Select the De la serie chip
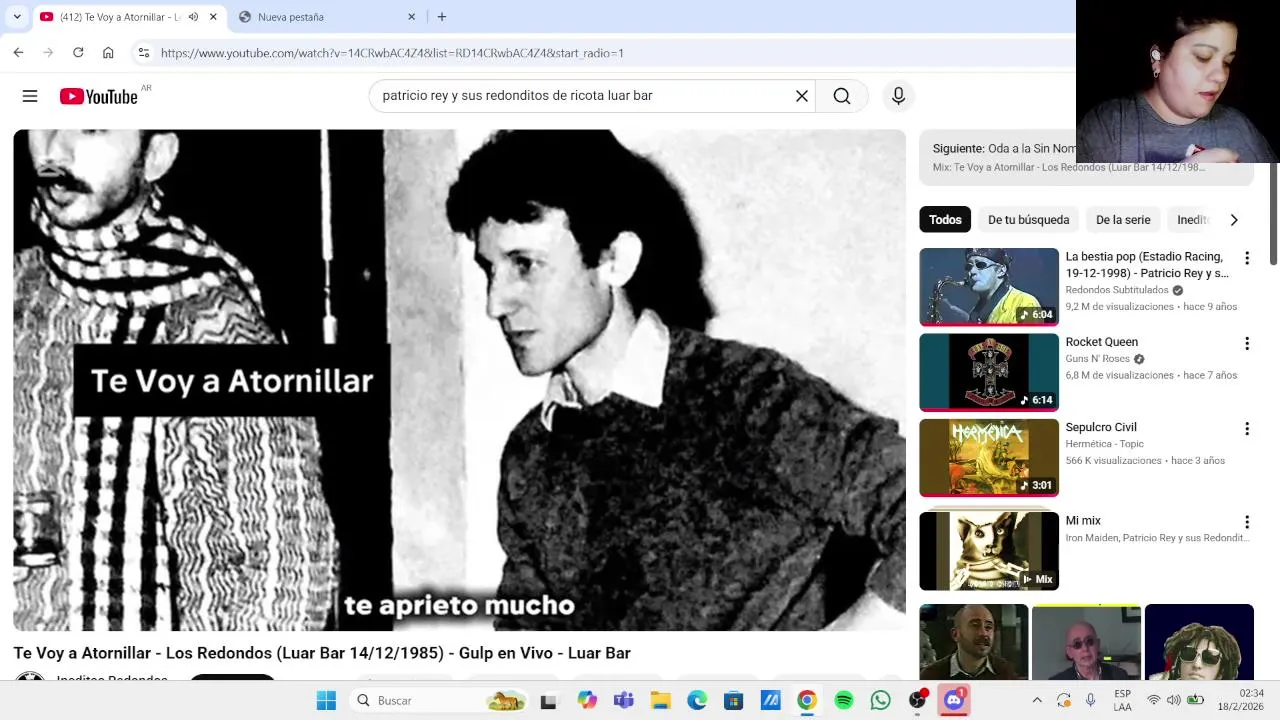The width and height of the screenshot is (1280, 720). coord(1123,220)
